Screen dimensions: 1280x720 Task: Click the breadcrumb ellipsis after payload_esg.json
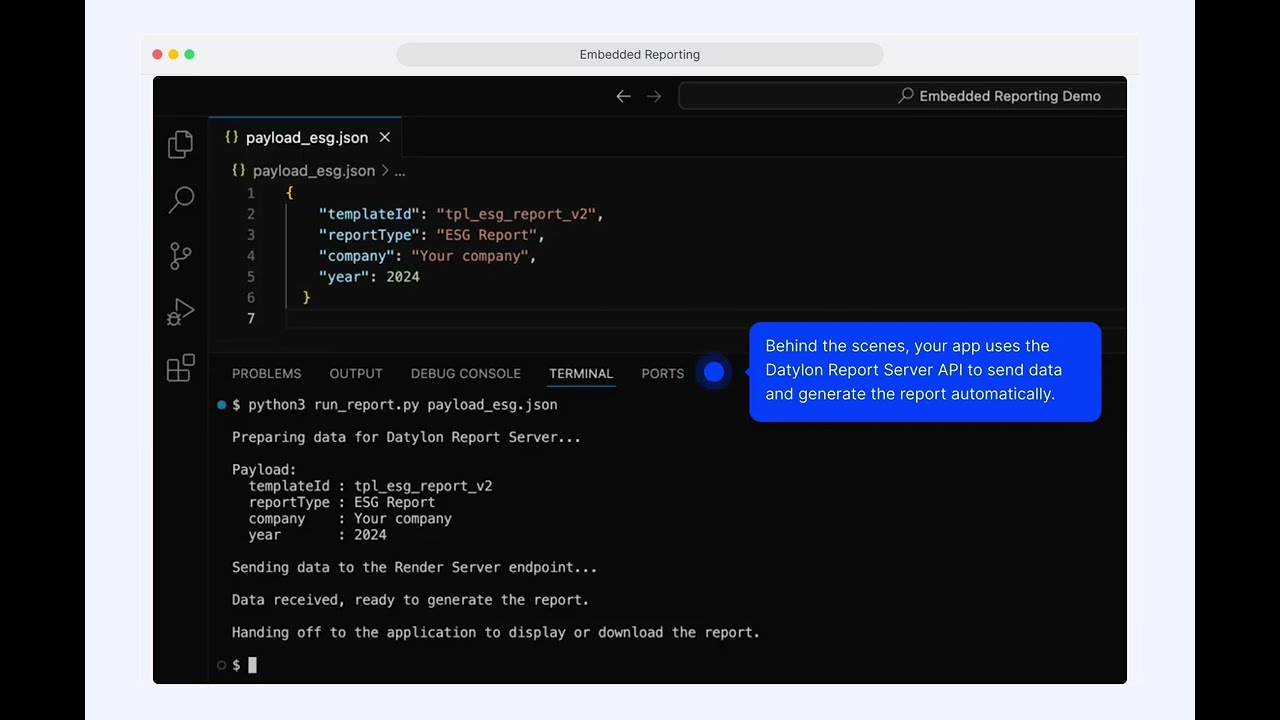(400, 171)
